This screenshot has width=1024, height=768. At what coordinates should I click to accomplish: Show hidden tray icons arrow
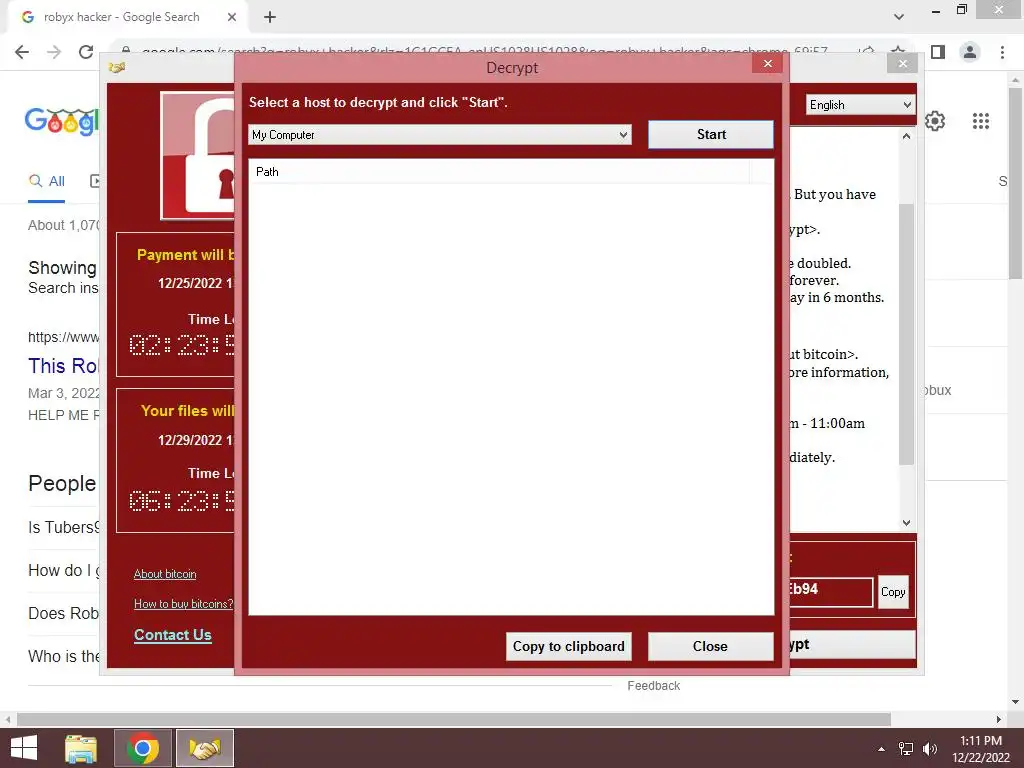(x=882, y=749)
